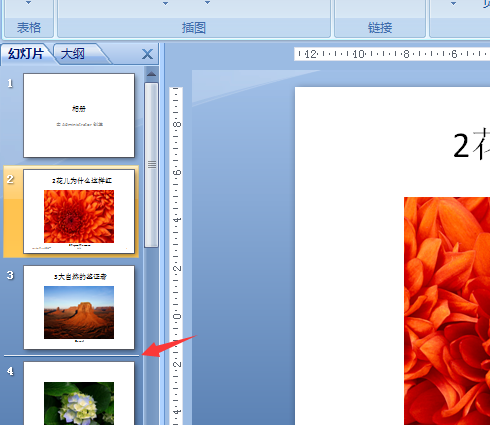Close the slides pane with X
490x425 pixels.
[x=147, y=54]
